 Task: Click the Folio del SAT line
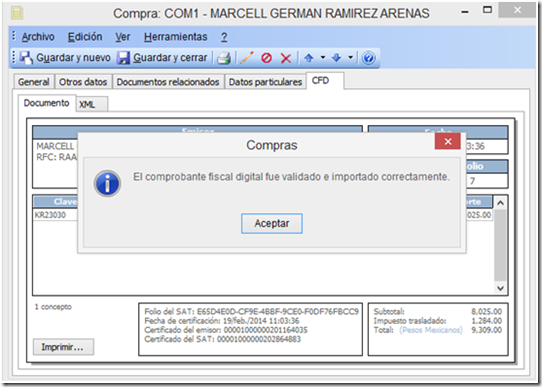[x=251, y=312]
